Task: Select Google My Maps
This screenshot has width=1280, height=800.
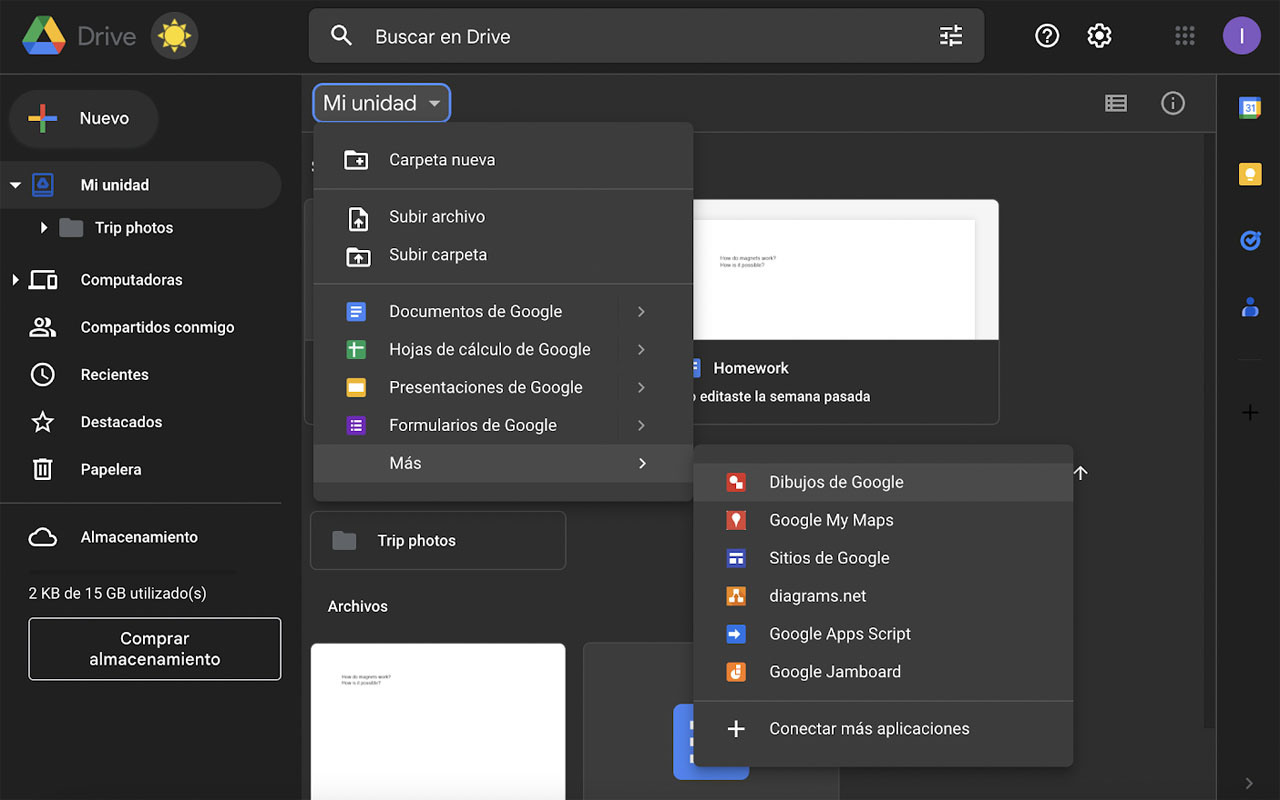Action: [883, 520]
